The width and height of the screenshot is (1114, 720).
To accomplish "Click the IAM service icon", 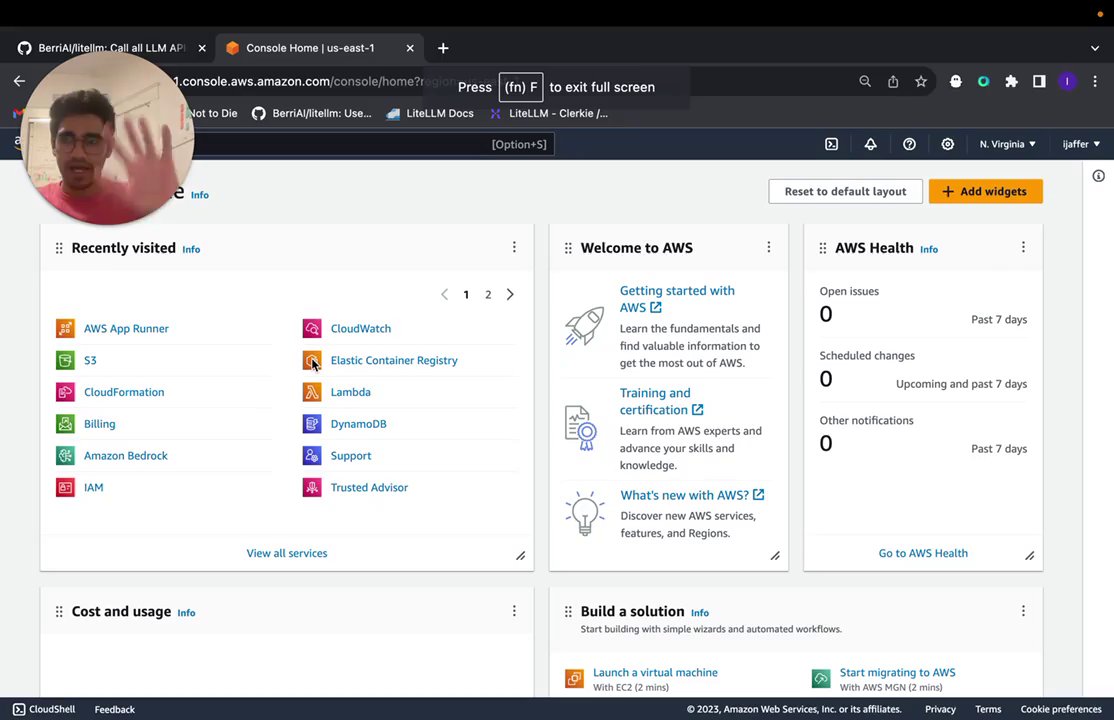I will pos(65,488).
